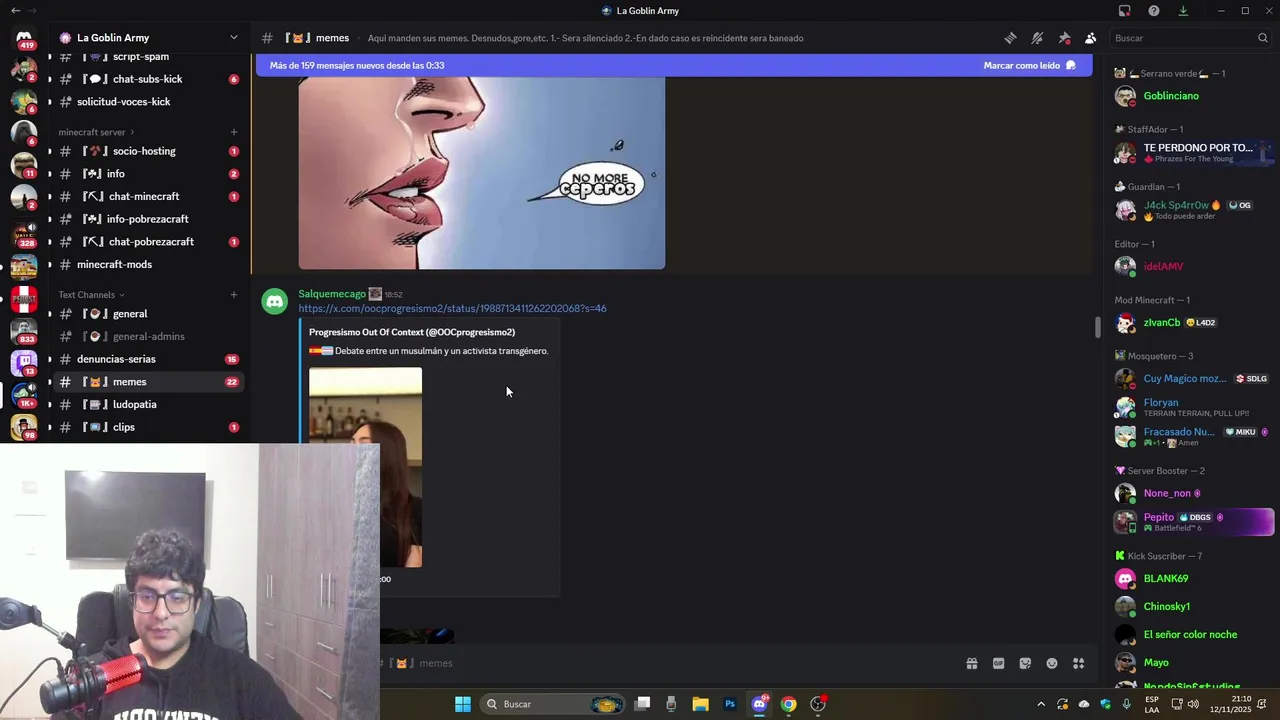Screen dimensions: 1280x720
Task: Collapse the Text Channels category
Action: tap(91, 295)
